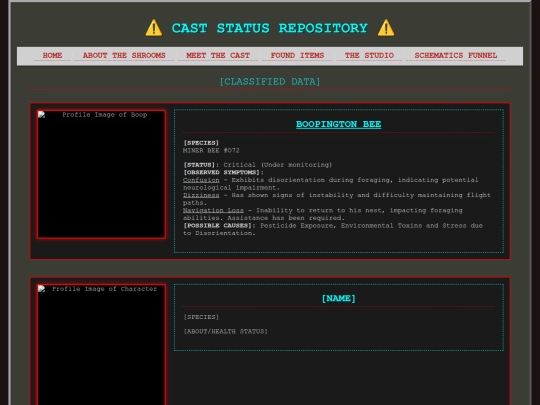Viewport: 540px width, 405px height.
Task: Click the [ABOUT/HEALTH STATUS] placeholder
Action: point(225,331)
